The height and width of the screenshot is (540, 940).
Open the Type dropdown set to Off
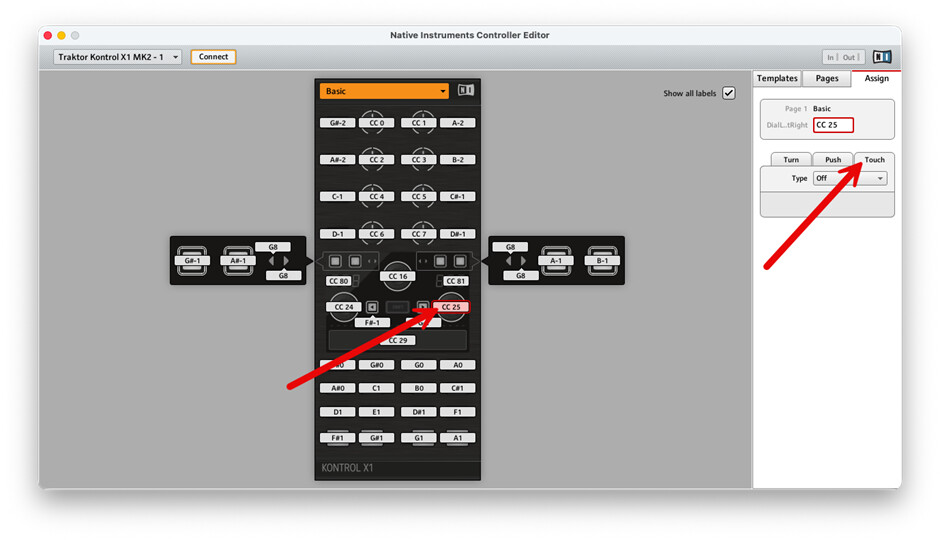coord(849,178)
